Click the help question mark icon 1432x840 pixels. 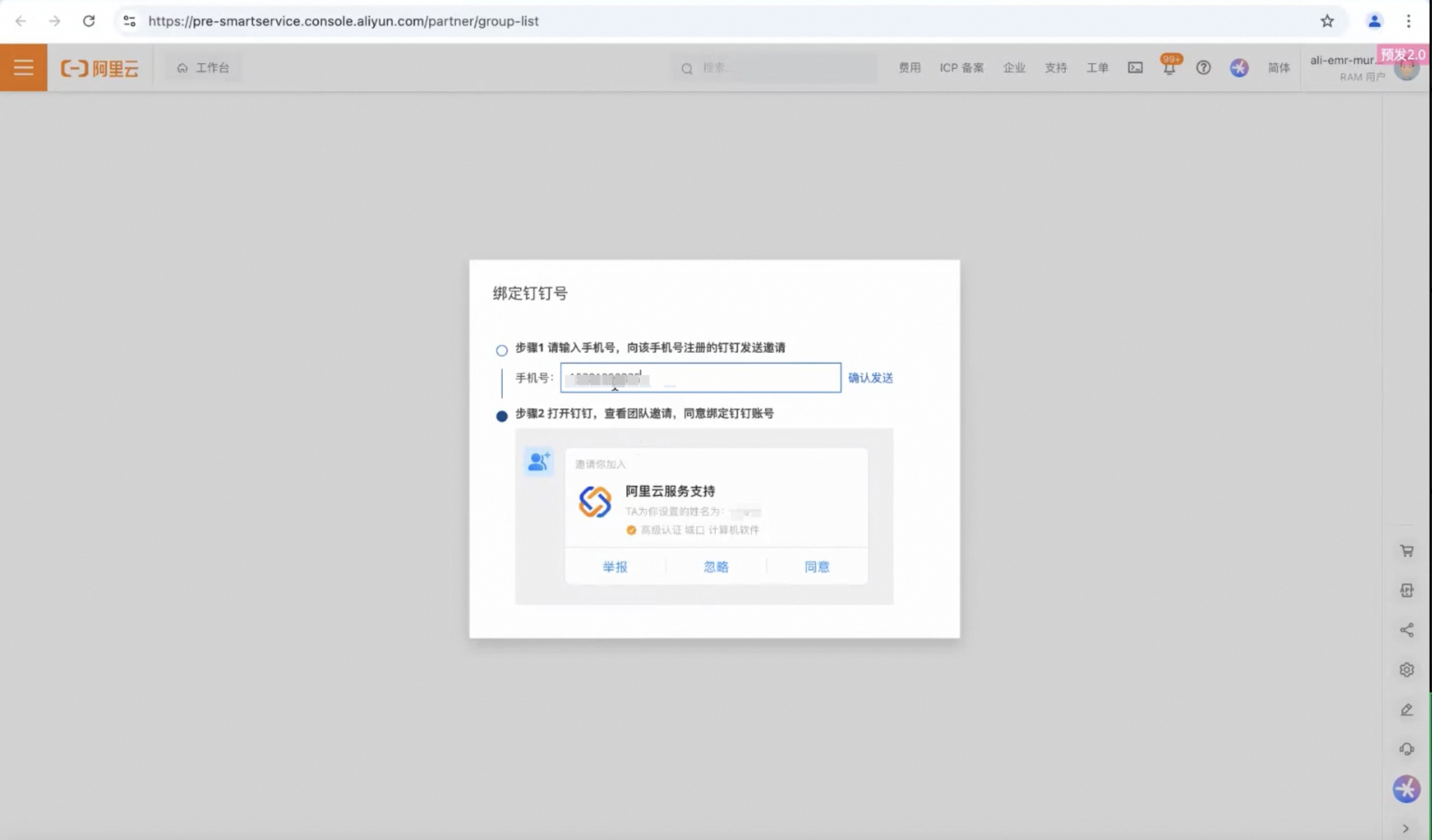coord(1203,68)
